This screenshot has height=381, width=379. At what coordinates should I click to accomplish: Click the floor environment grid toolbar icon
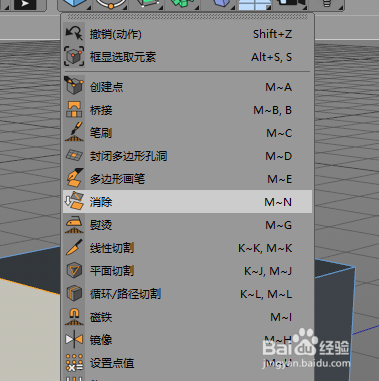pyautogui.click(x=254, y=4)
